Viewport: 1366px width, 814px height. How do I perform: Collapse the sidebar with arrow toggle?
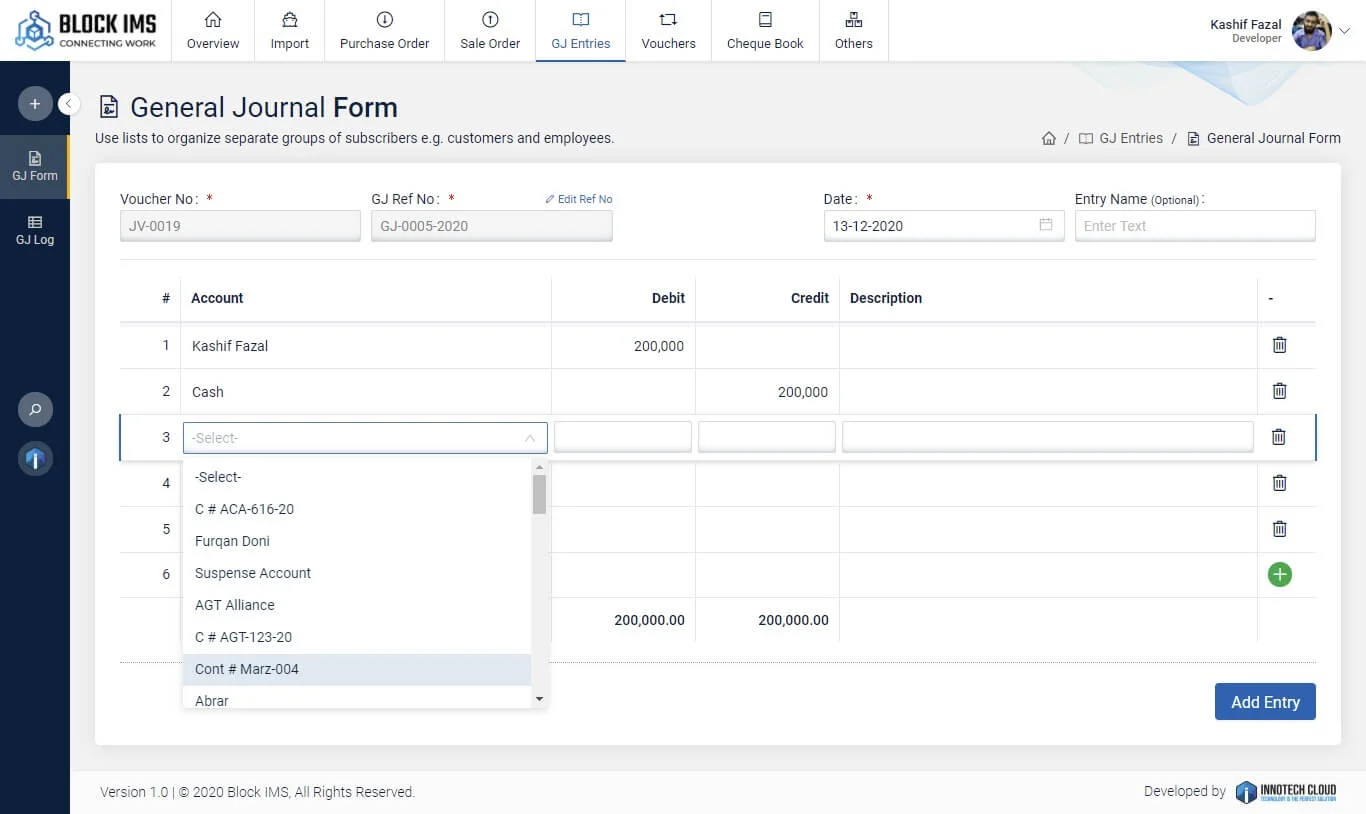click(x=69, y=103)
